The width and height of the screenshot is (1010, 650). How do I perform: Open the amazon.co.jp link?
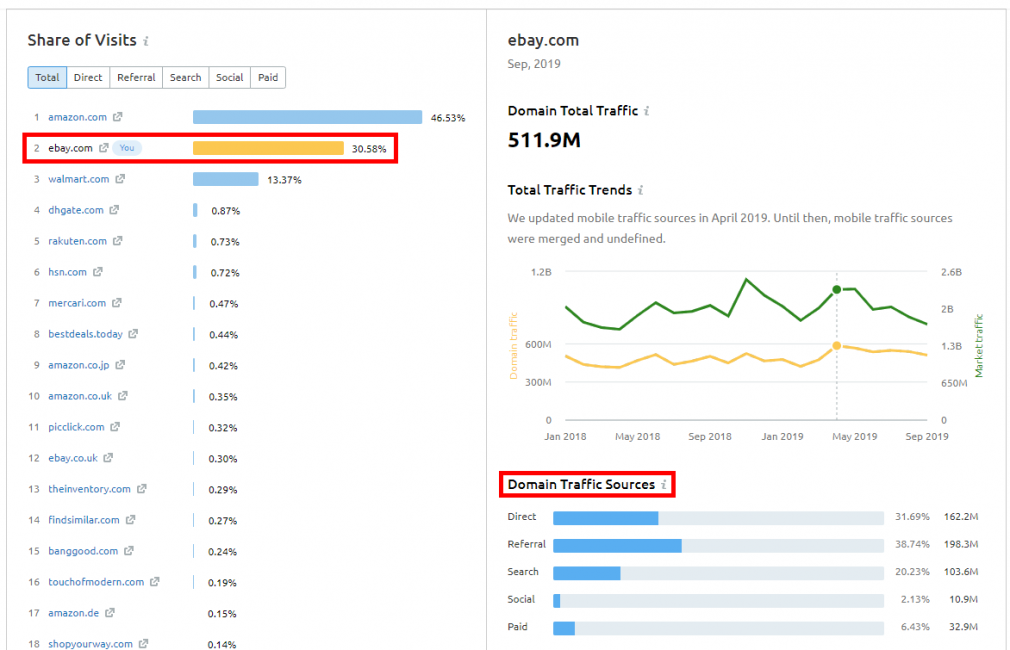pyautogui.click(x=79, y=365)
